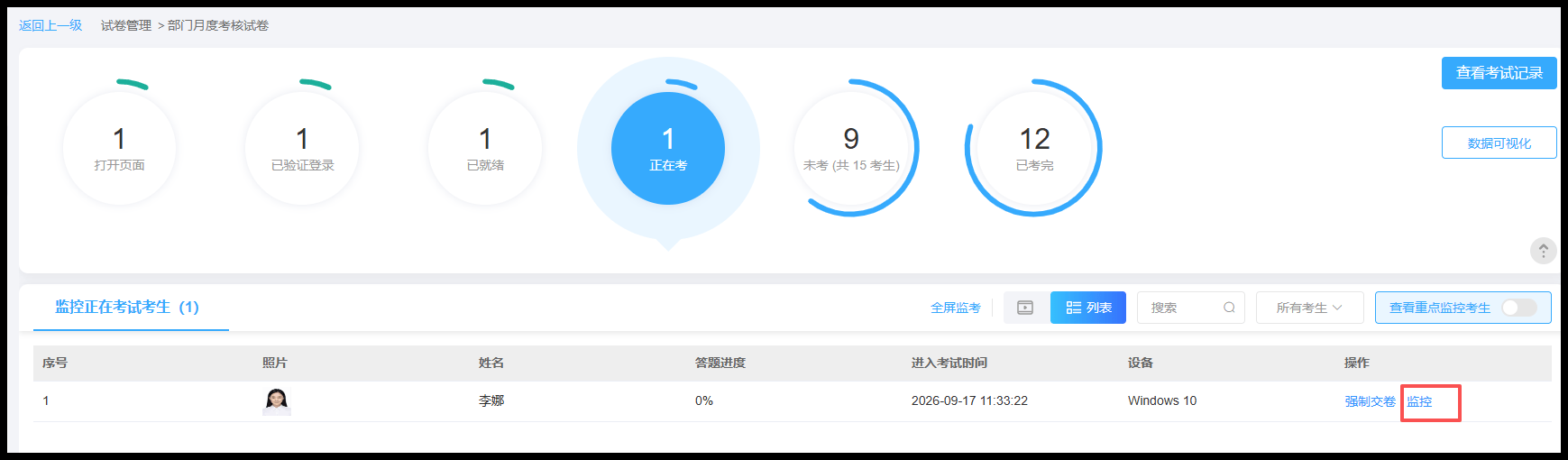
Task: Click the Windows 10 device cell
Action: point(1162,401)
